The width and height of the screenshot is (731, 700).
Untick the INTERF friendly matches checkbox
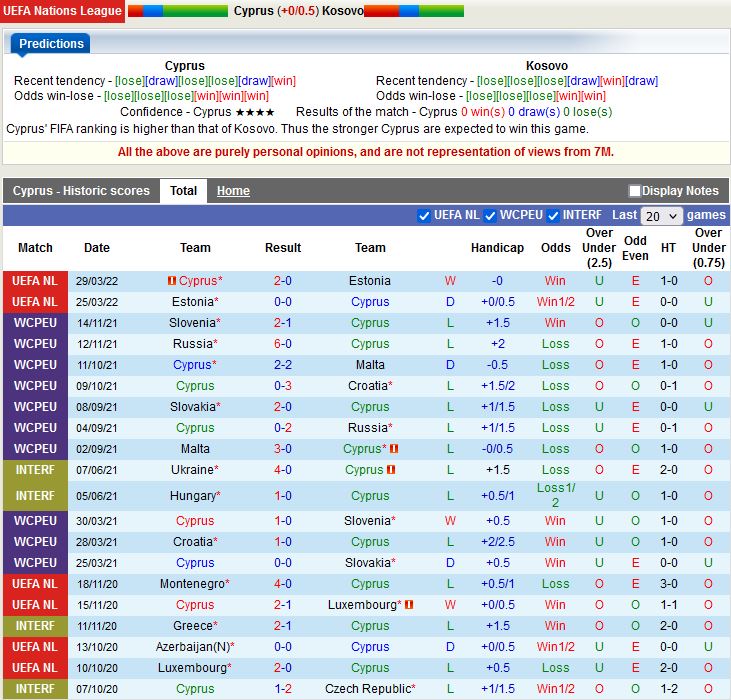pyautogui.click(x=554, y=215)
